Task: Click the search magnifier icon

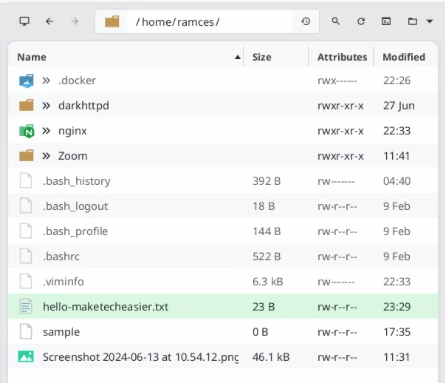Action: pos(335,22)
